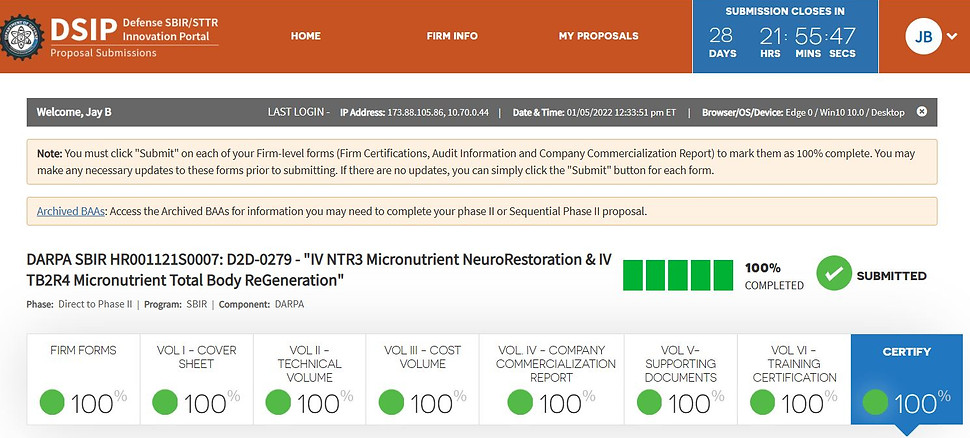Expand the user account dropdown chevron
Screen dimensions: 970x438
951,36
